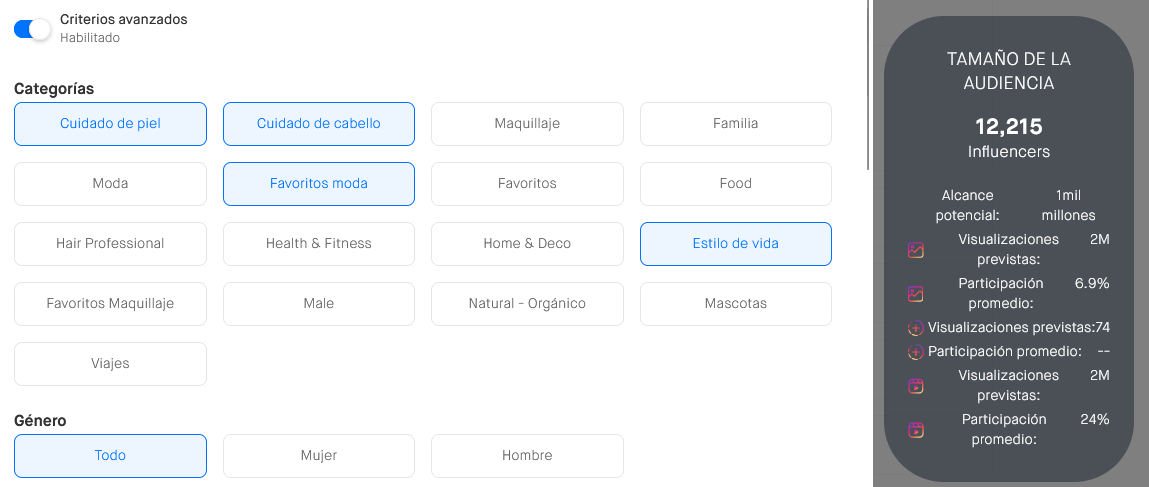Click the Instagram post icon beside Visualizaciones previstas 2M
1149x487 pixels.
(915, 250)
